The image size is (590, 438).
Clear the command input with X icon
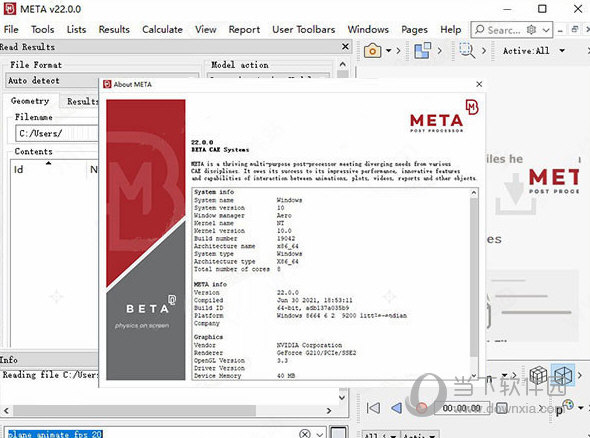pos(305,433)
